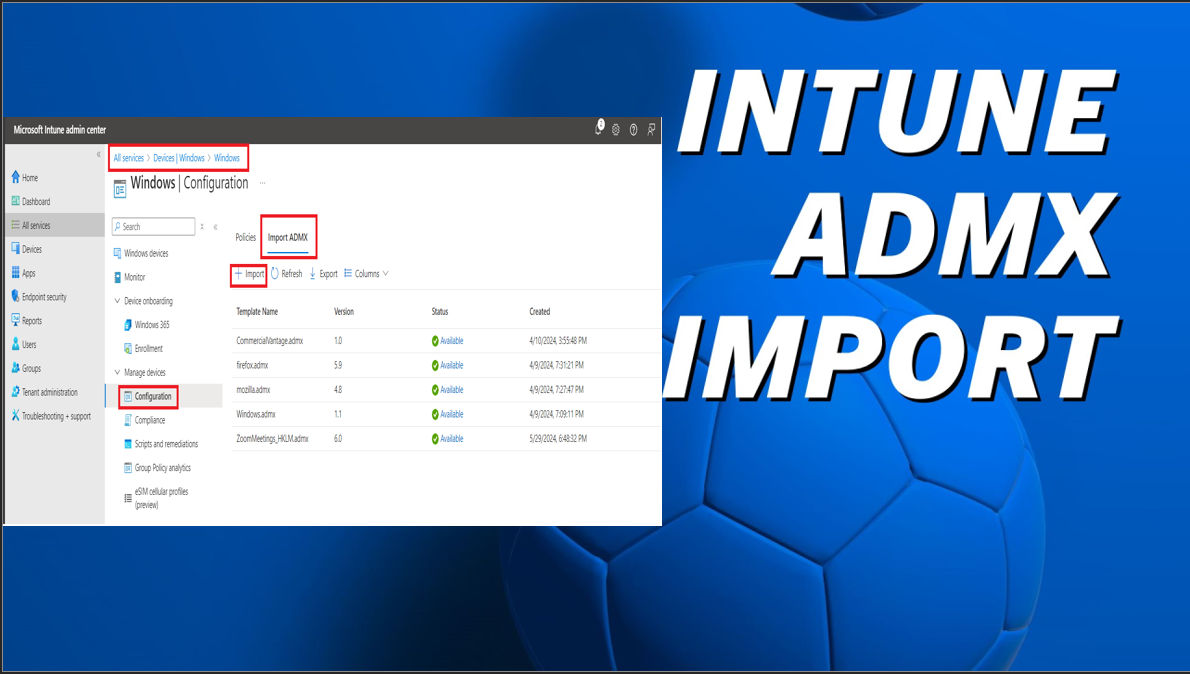Click inside the Search field
Image resolution: width=1190 pixels, height=674 pixels.
tap(155, 226)
